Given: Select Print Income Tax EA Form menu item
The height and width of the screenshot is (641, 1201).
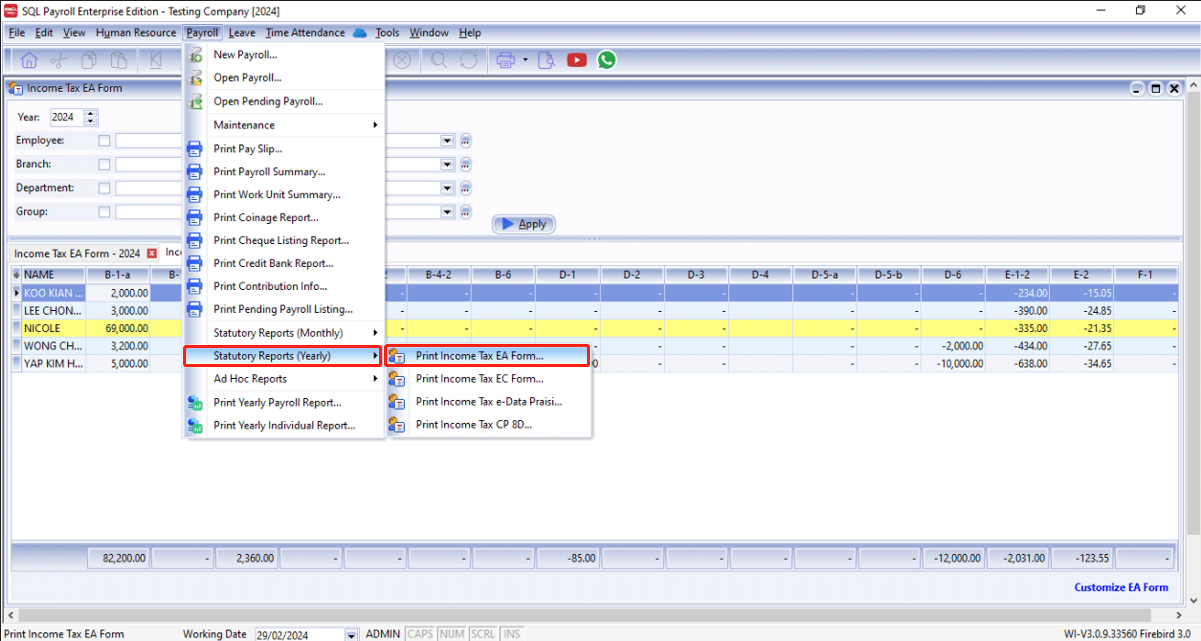Looking at the screenshot, I should click(x=479, y=356).
